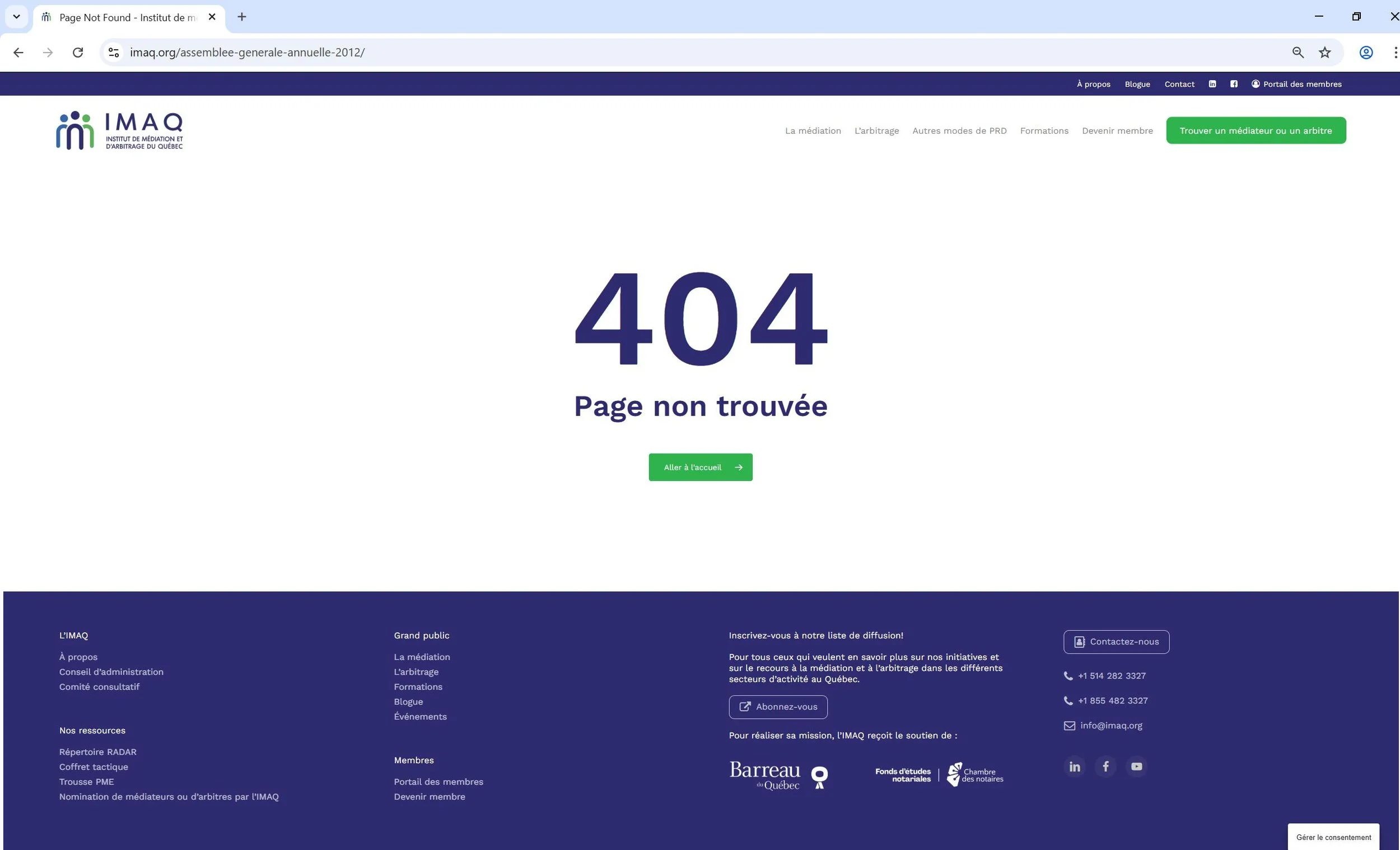This screenshot has width=1400, height=850.
Task: Click Gérer le consentement button
Action: (x=1333, y=837)
